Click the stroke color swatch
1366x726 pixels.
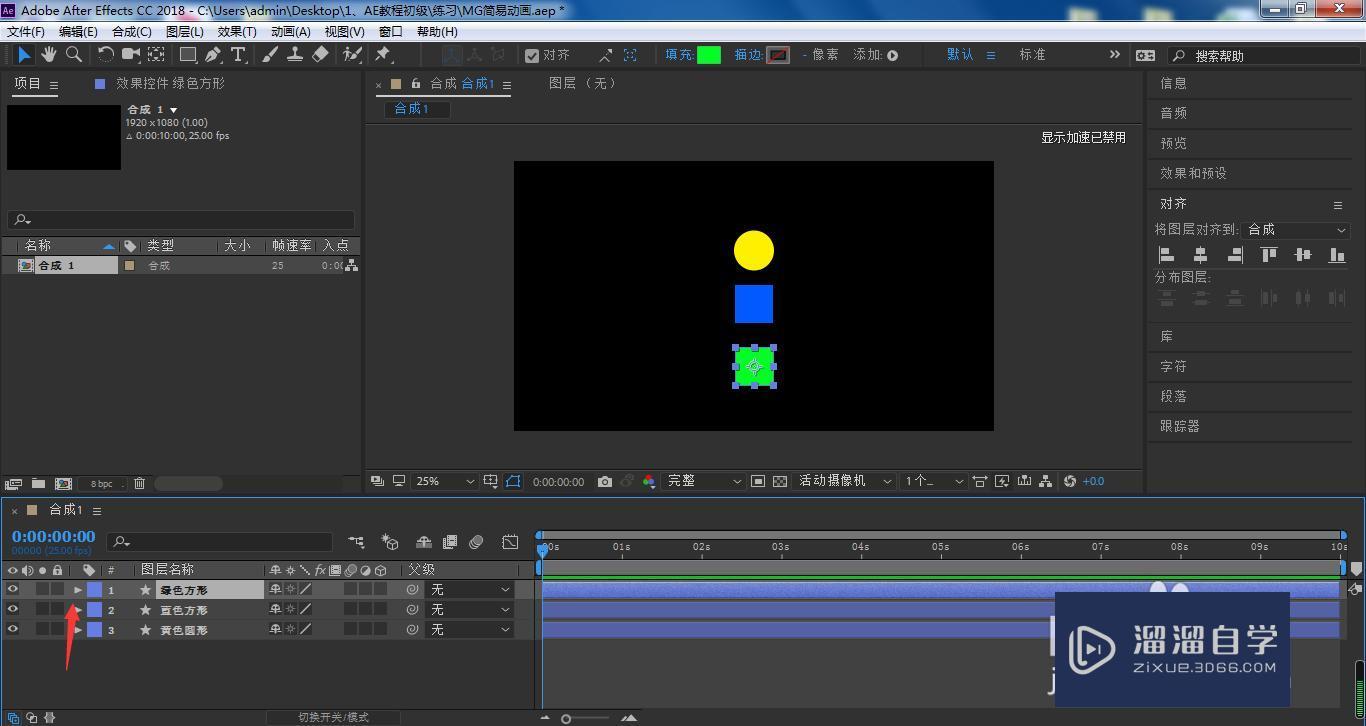(x=778, y=55)
